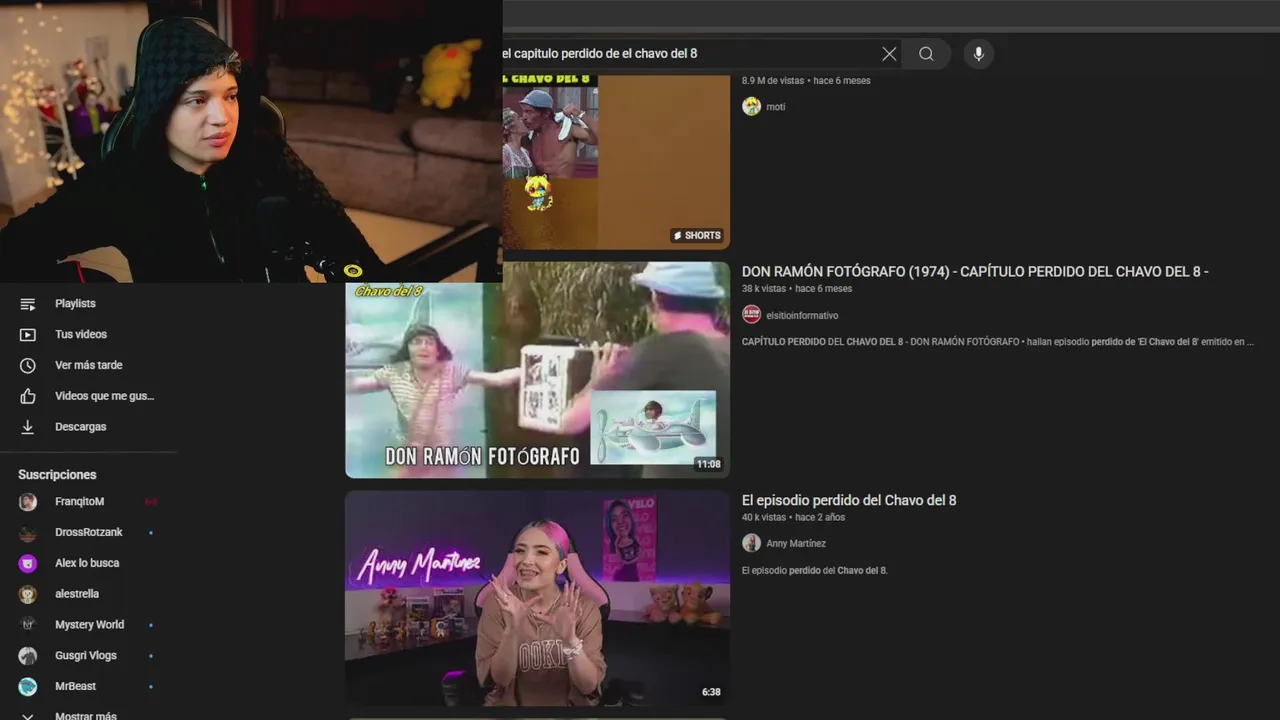Play the Don Ramón Fotógrafo video thumbnail
The image size is (1280, 720).
pyautogui.click(x=537, y=370)
